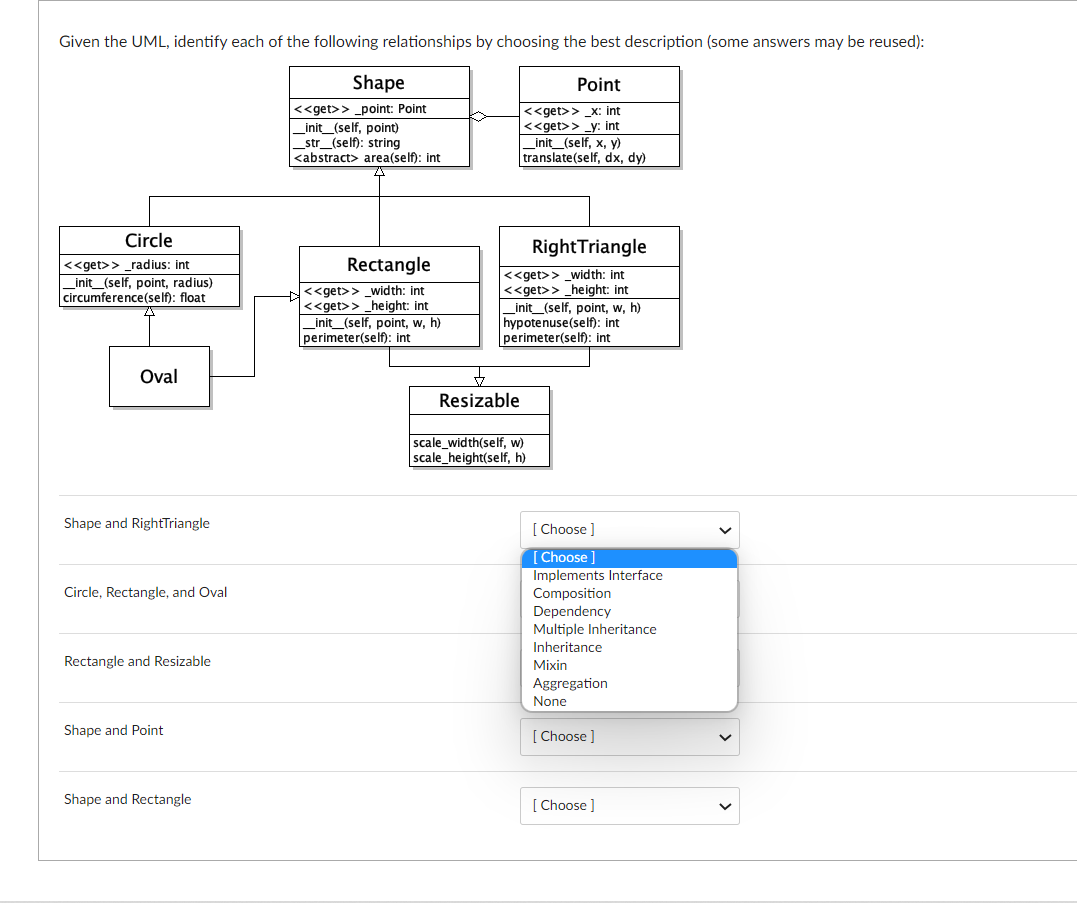
Task: Choose "None" at the bottom of the dropdown
Action: tap(549, 701)
